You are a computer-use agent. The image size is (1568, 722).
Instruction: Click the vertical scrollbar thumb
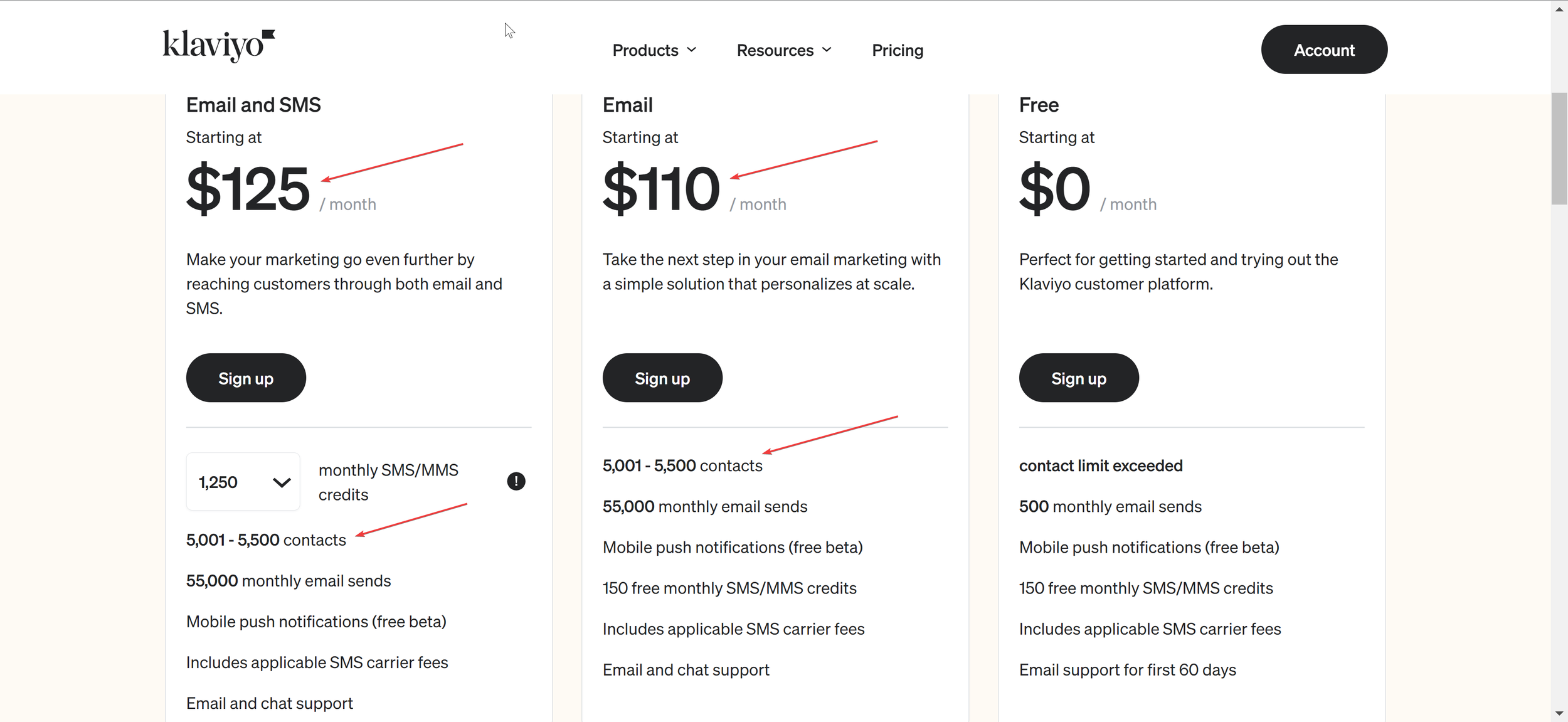1559,148
